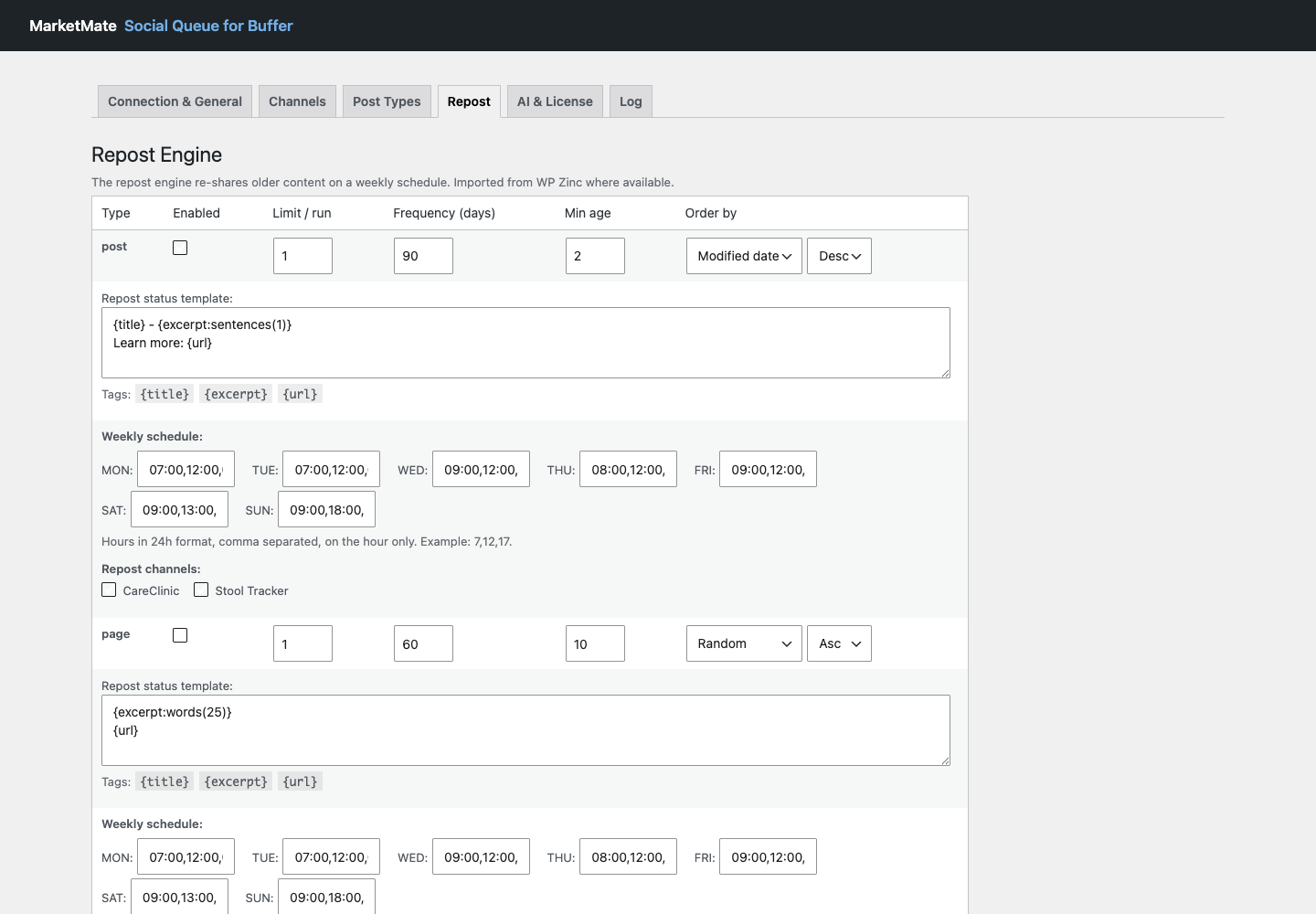The height and width of the screenshot is (914, 1316).
Task: Click page MON schedule field
Action: [x=186, y=856]
